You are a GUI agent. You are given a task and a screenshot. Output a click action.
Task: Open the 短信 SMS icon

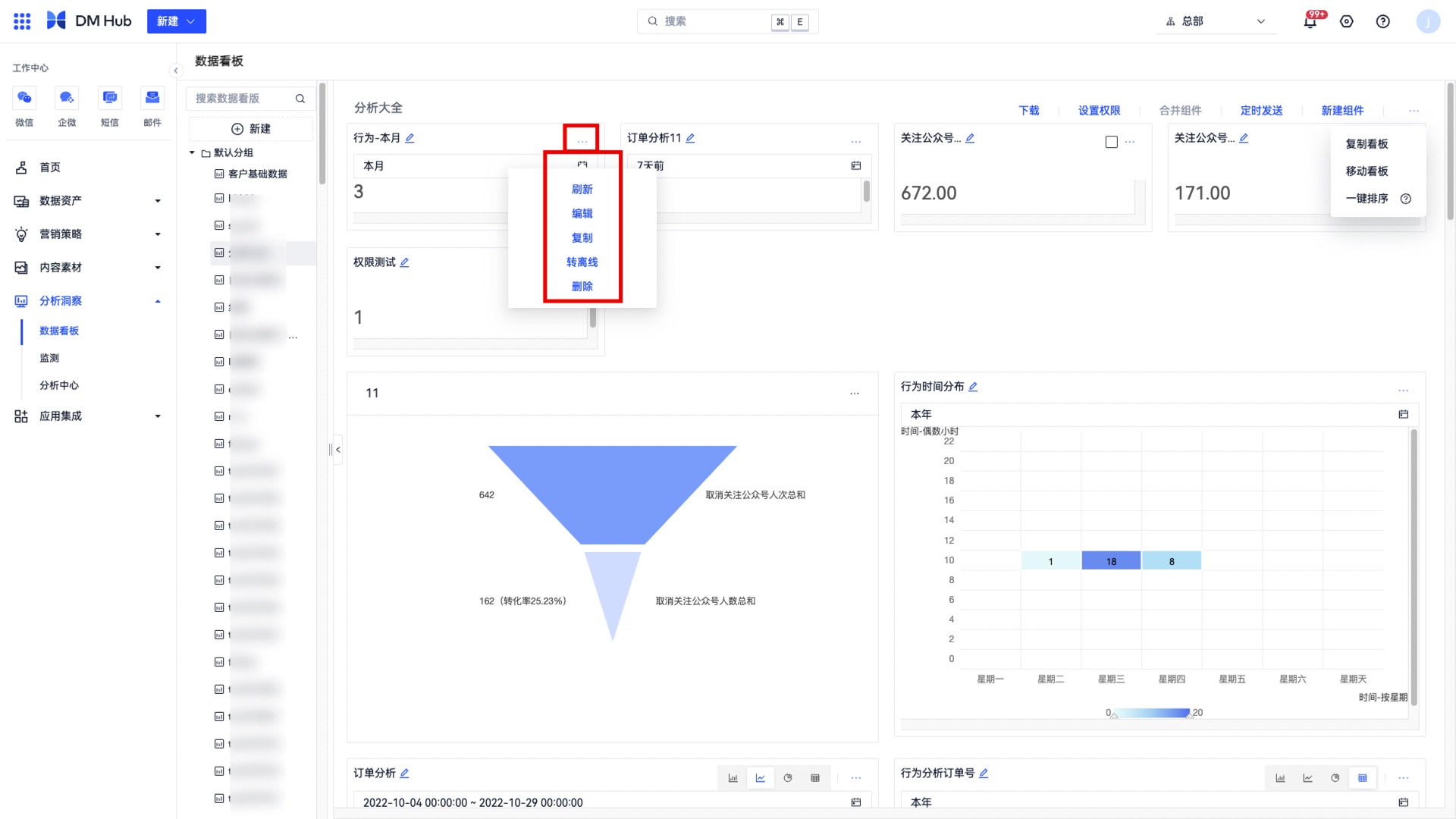110,98
